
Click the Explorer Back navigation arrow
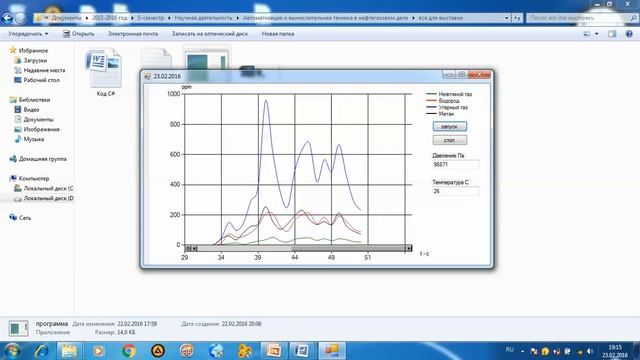click(7, 18)
